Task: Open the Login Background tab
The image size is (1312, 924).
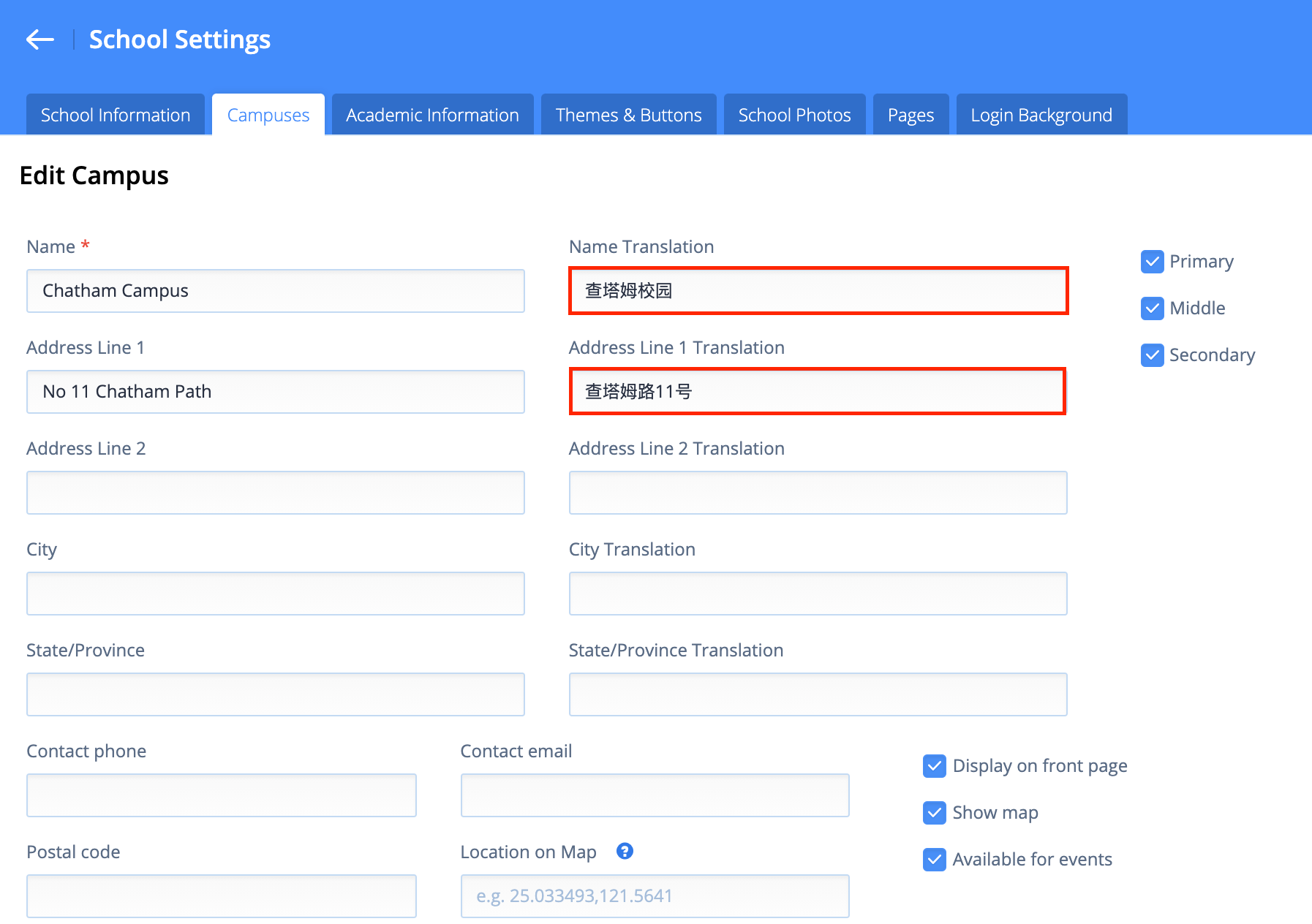Action: (x=1041, y=115)
